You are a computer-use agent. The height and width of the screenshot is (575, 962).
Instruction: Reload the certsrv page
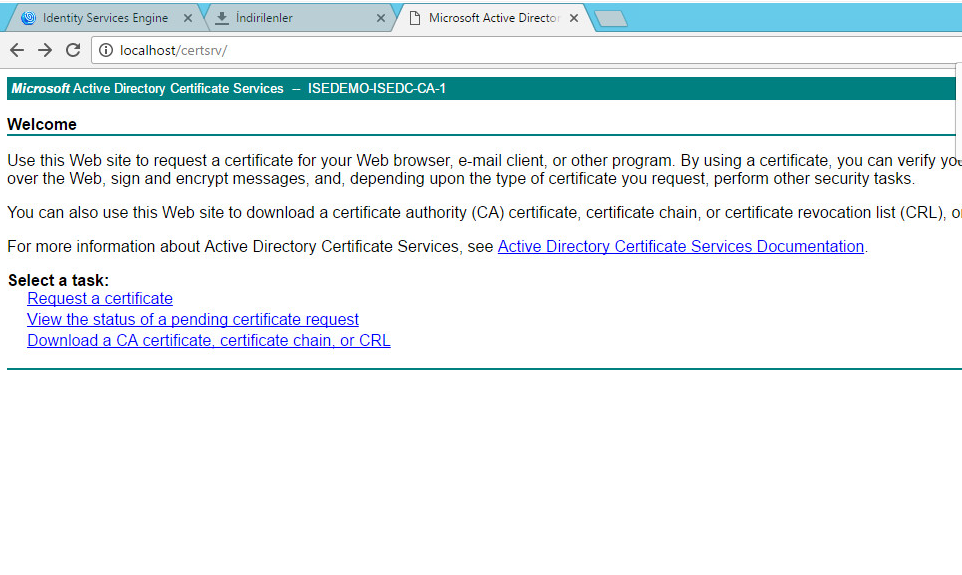(x=73, y=50)
